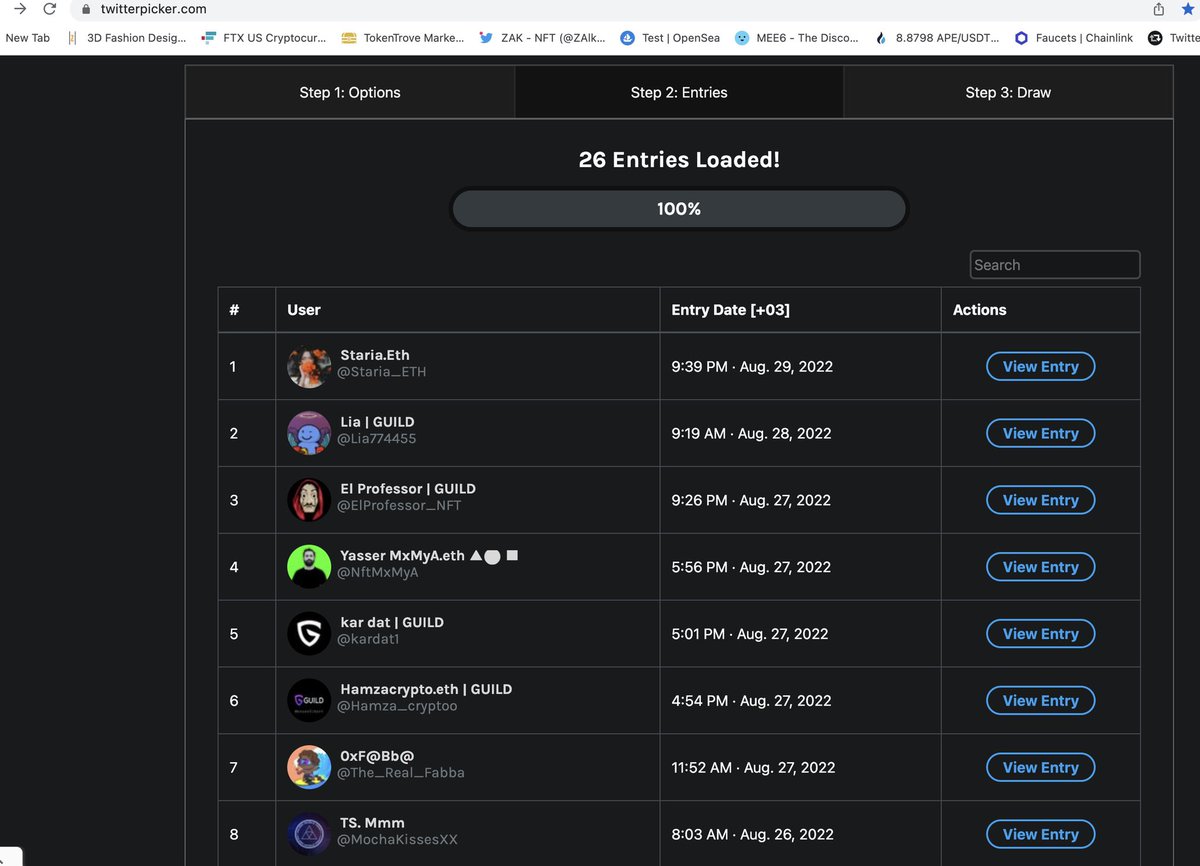The width and height of the screenshot is (1200, 866).
Task: Open @Staria_ETH handle
Action: click(382, 372)
